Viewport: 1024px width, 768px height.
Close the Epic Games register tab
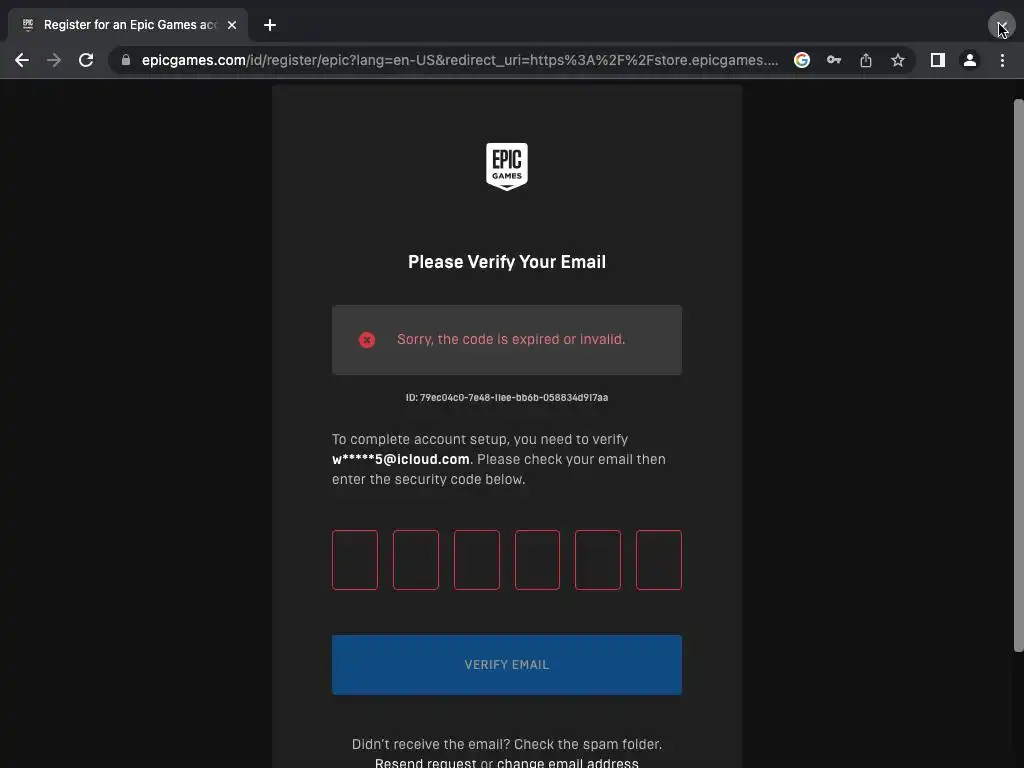coord(232,25)
